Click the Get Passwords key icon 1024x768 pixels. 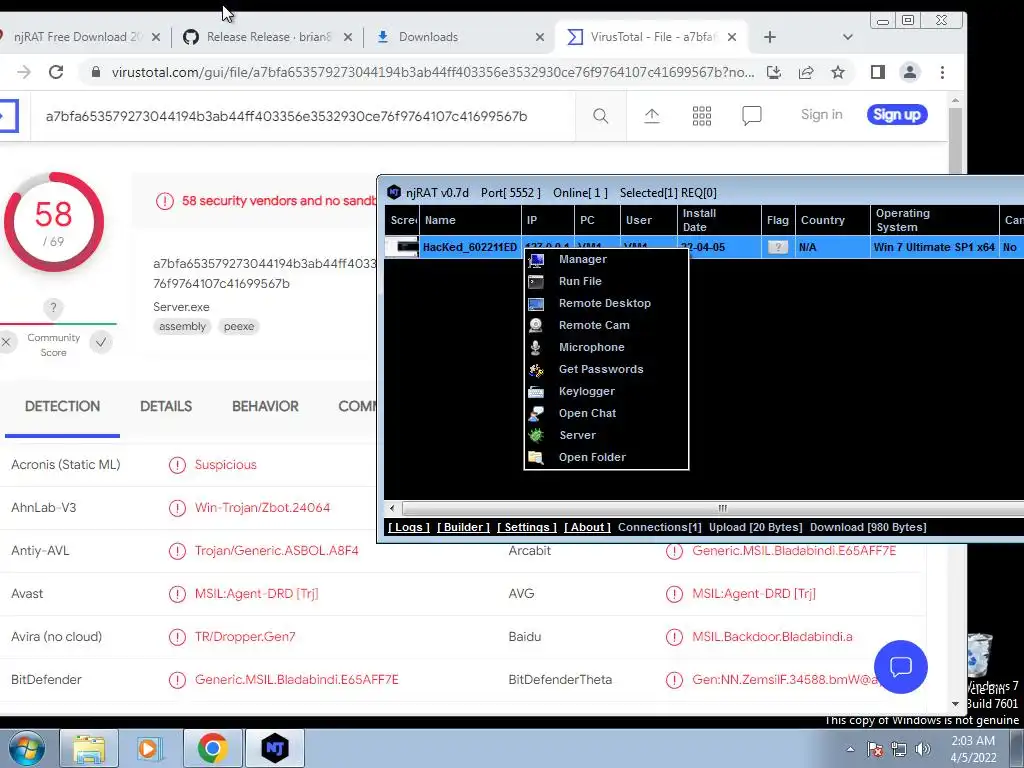coord(536,370)
